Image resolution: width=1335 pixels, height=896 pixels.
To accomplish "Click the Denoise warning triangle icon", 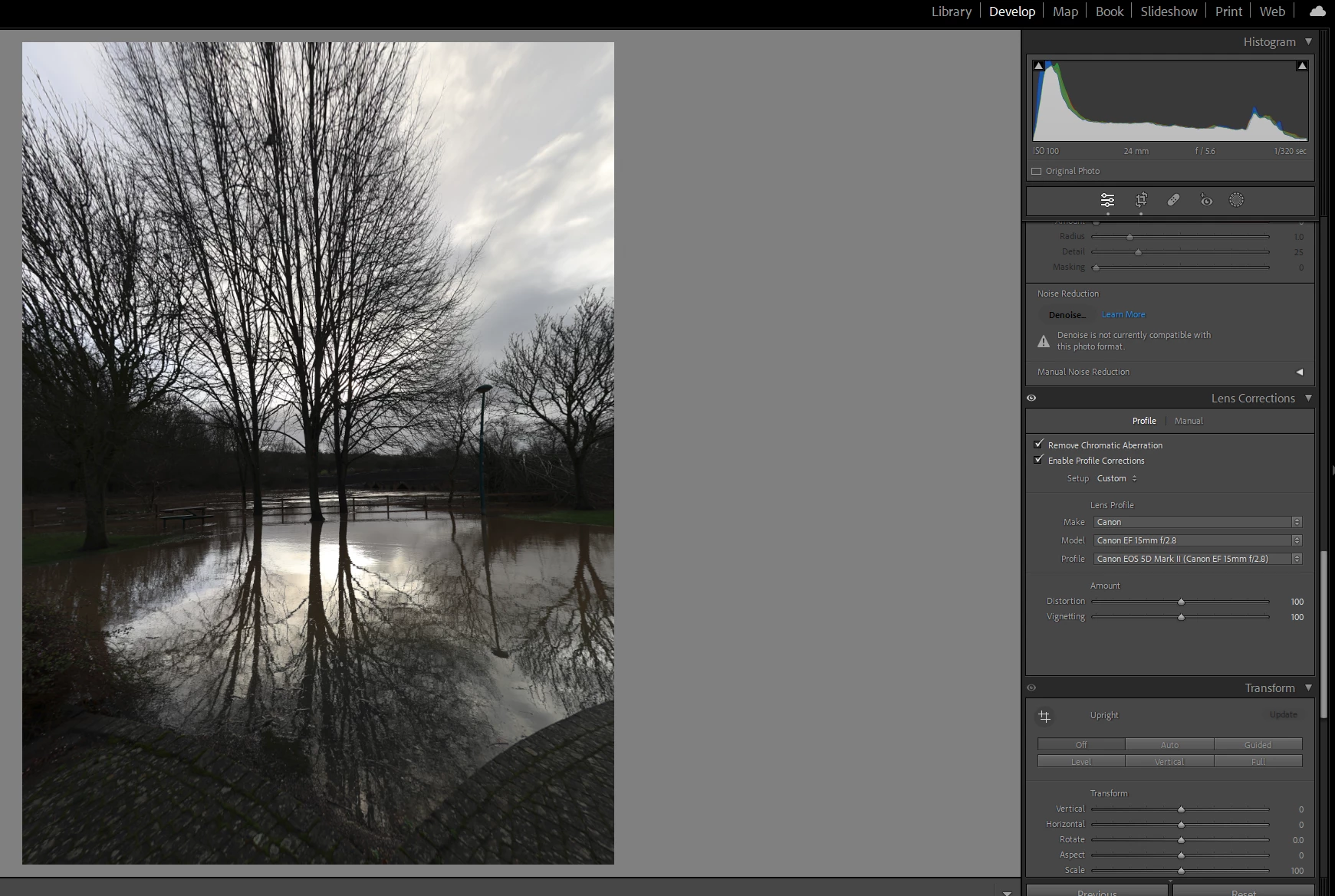I will pos(1044,341).
